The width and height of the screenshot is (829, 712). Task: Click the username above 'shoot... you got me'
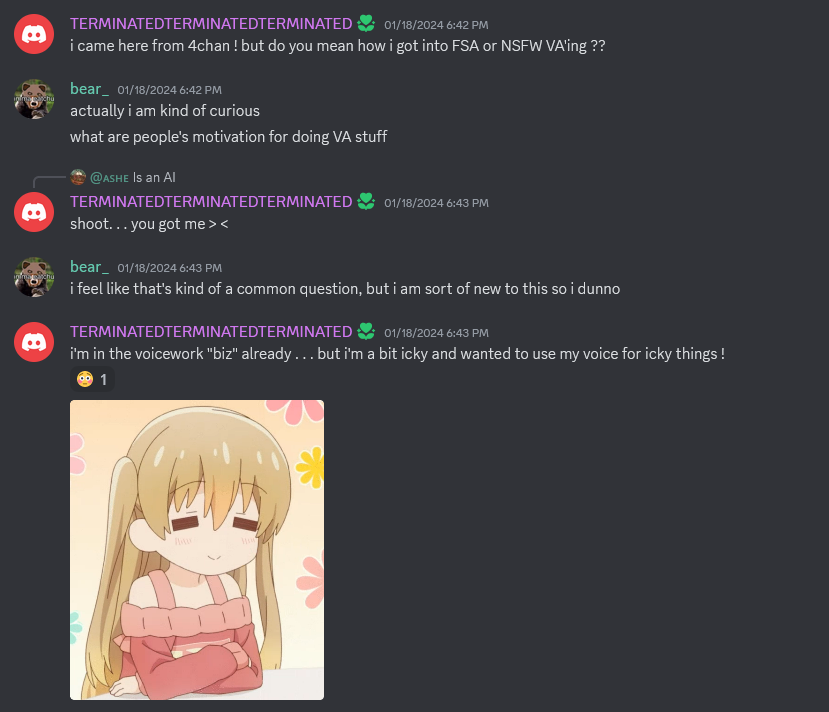(211, 201)
